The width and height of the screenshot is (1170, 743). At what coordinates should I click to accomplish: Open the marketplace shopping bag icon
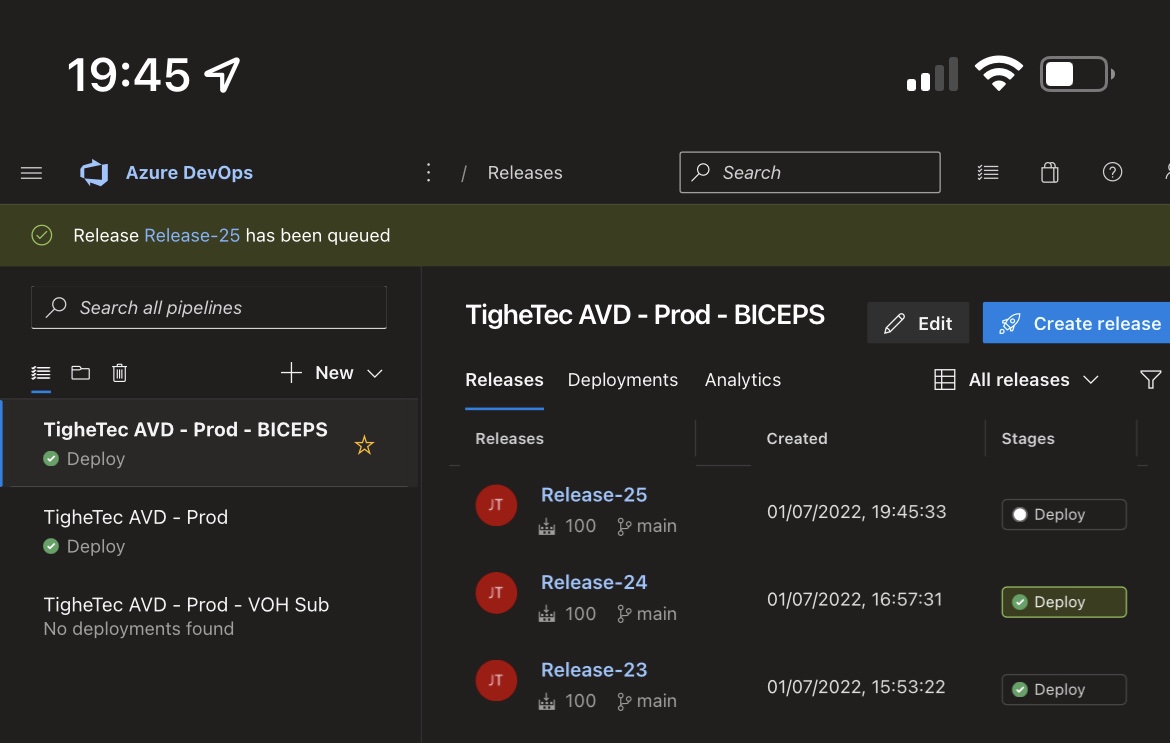tap(1049, 173)
